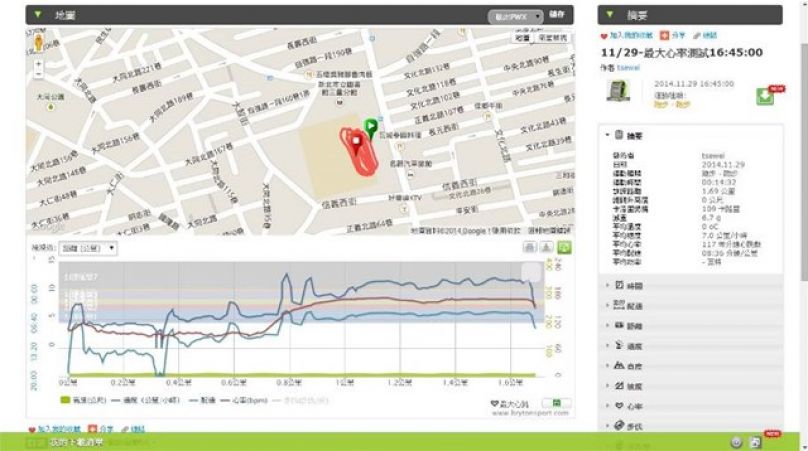This screenshot has height=451, width=808.
Task: Click the heart add-to-favorites icon
Action: coord(604,35)
